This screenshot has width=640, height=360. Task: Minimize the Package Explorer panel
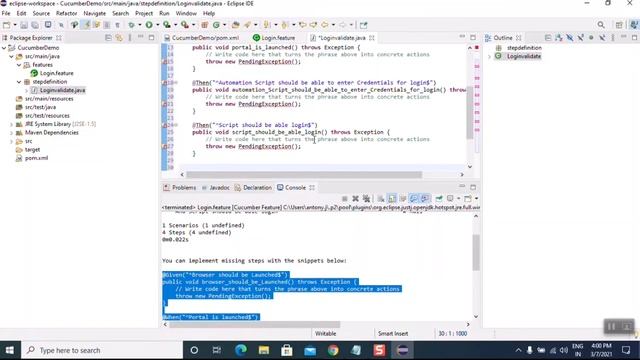(x=140, y=37)
